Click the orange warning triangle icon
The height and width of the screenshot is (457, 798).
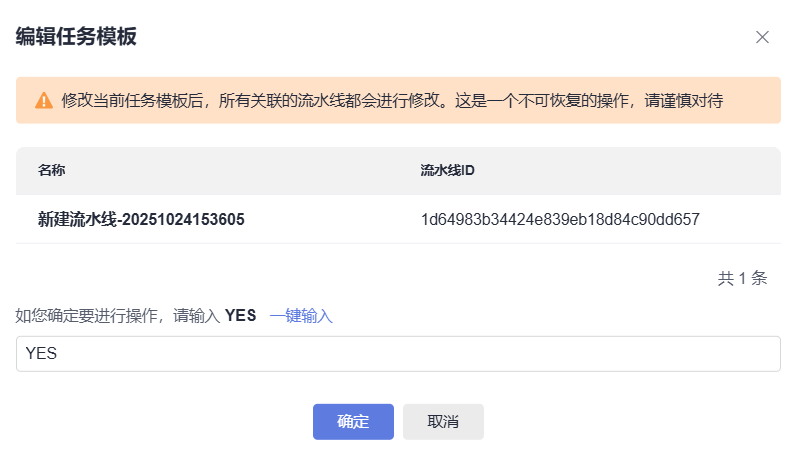[44, 100]
